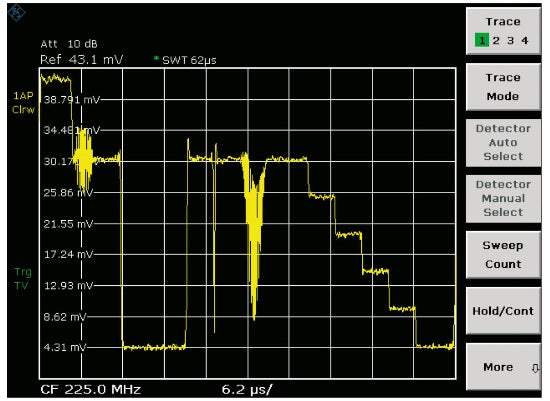The width and height of the screenshot is (550, 401).
Task: Click the Att 10 dB attenuation label
Action: point(69,44)
